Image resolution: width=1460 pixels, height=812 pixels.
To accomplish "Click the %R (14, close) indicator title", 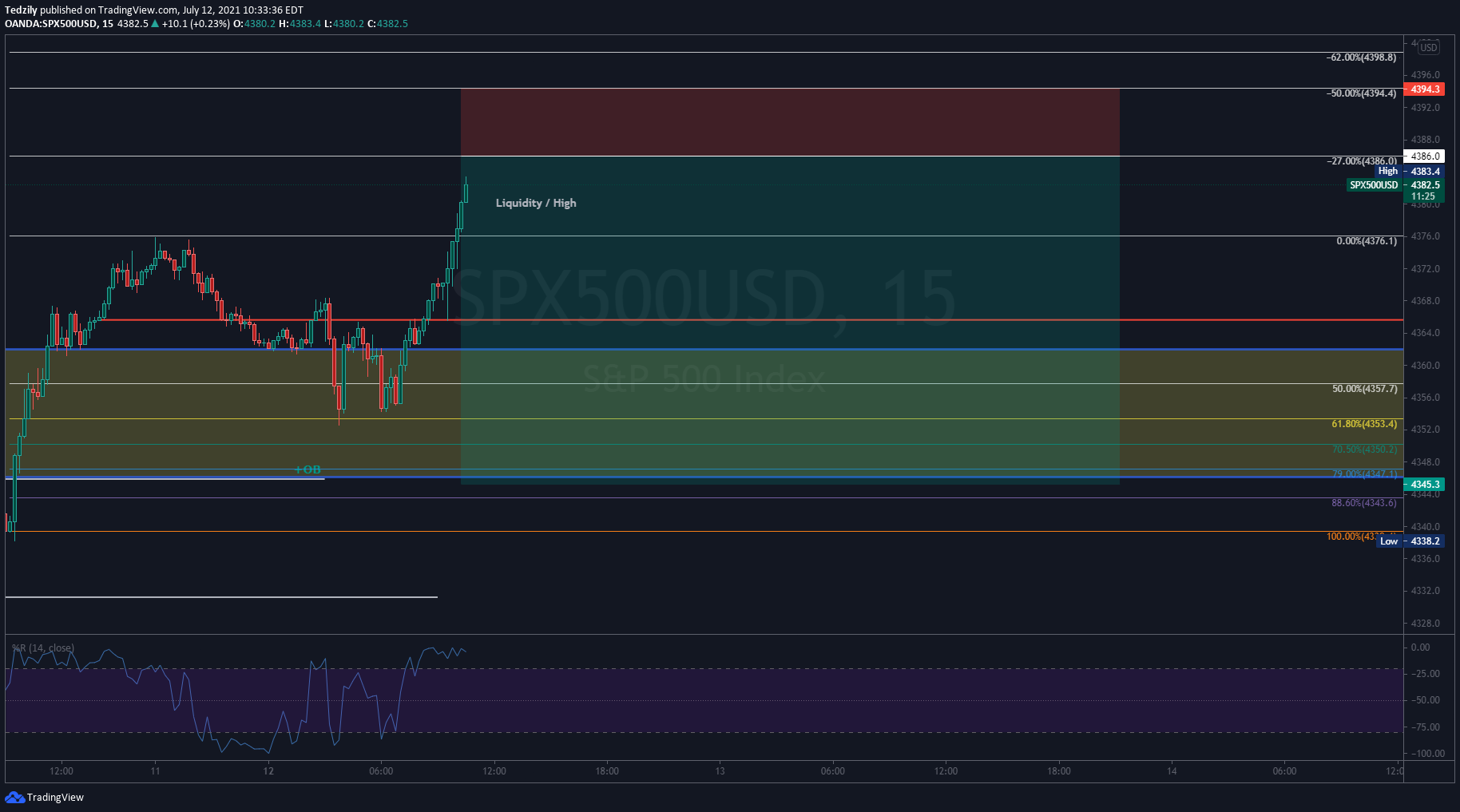I will [43, 648].
